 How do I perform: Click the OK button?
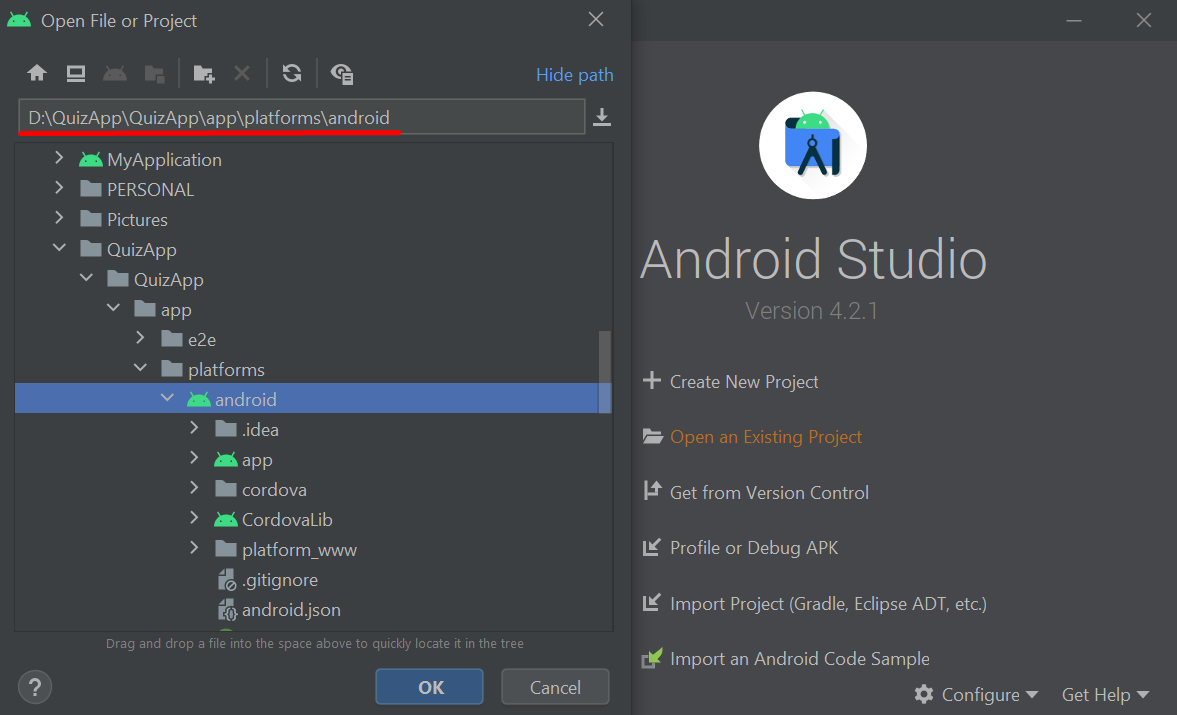point(429,687)
